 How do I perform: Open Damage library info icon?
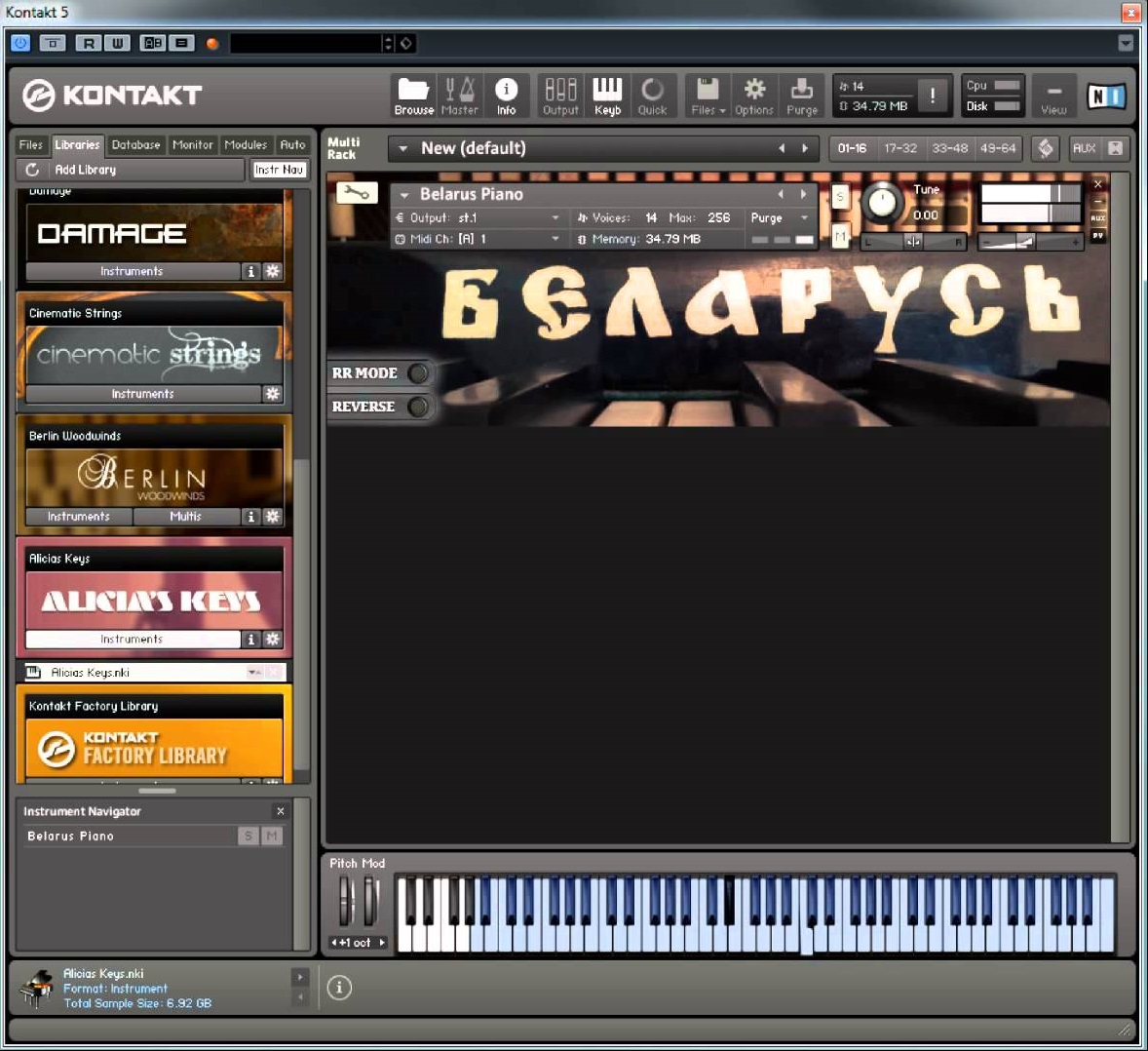(251, 271)
